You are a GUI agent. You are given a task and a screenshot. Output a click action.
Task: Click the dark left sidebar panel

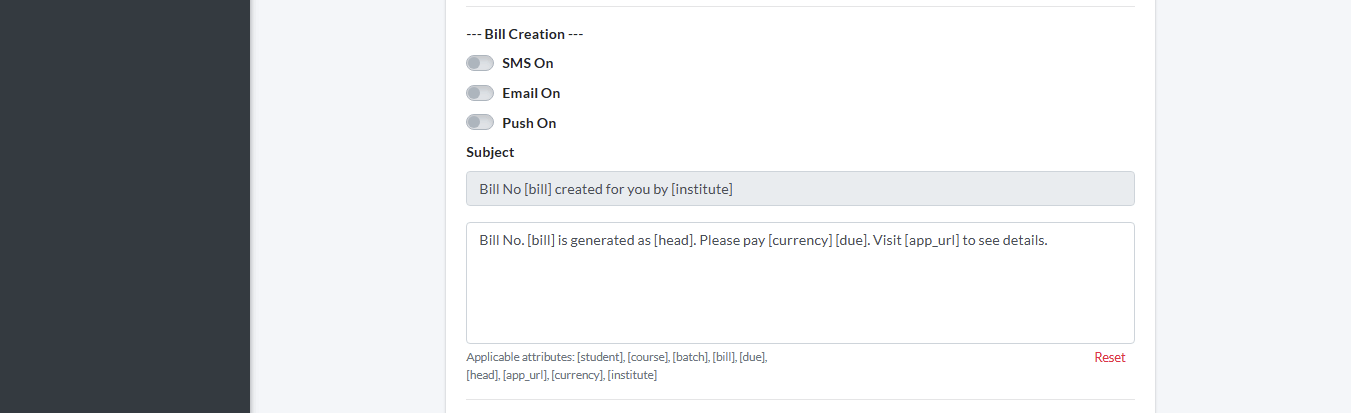tap(124, 200)
